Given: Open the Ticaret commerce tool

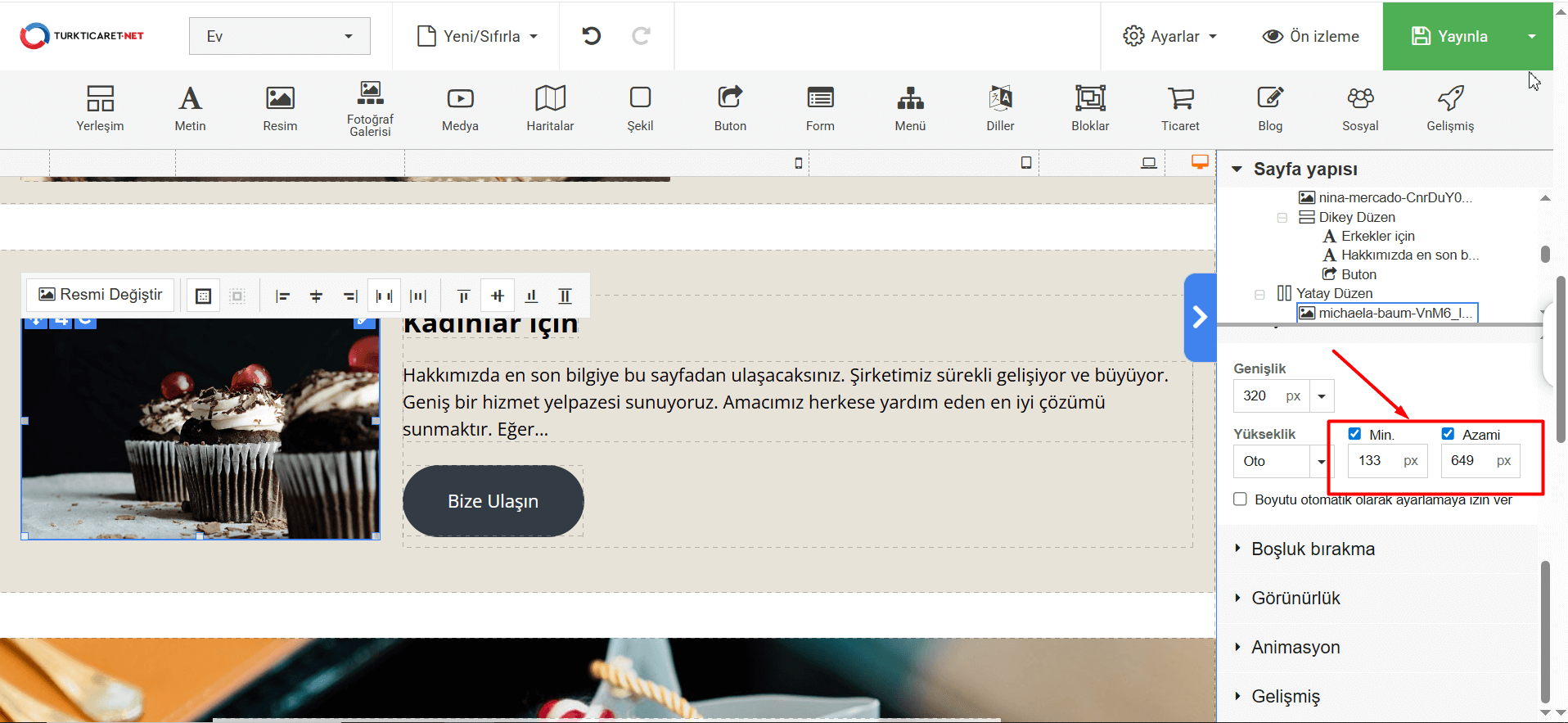Looking at the screenshot, I should pyautogui.click(x=1180, y=108).
